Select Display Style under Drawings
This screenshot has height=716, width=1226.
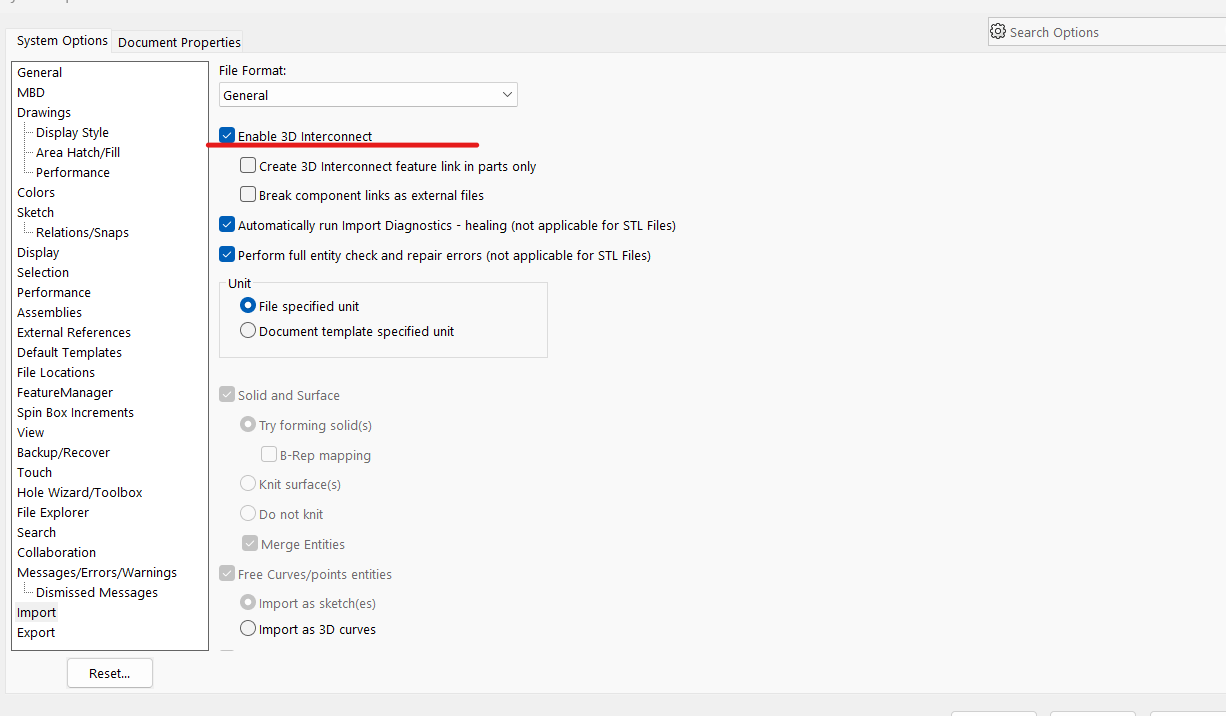click(x=72, y=132)
